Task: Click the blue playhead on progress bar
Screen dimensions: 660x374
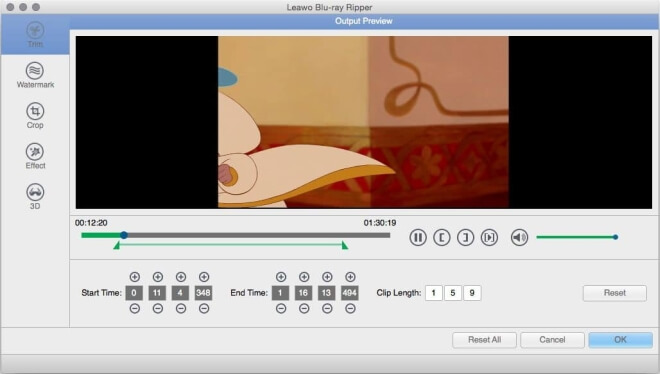Action: 123,235
